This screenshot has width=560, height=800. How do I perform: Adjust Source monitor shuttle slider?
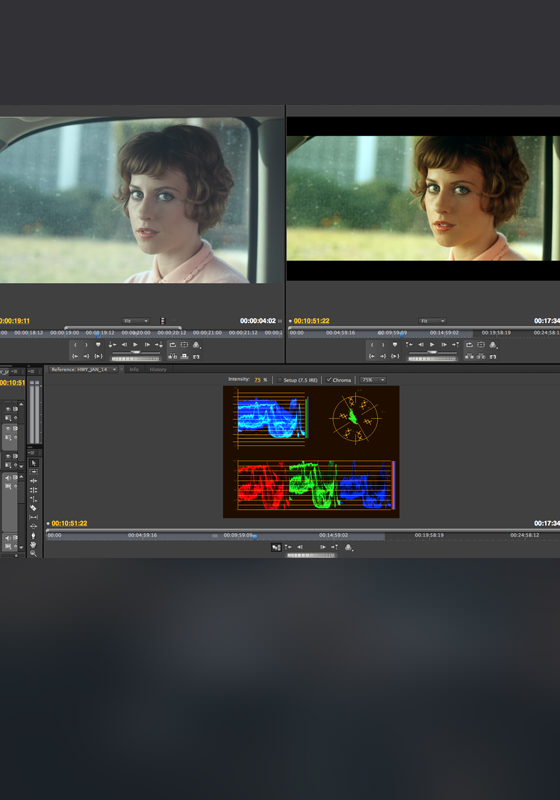pos(136,352)
